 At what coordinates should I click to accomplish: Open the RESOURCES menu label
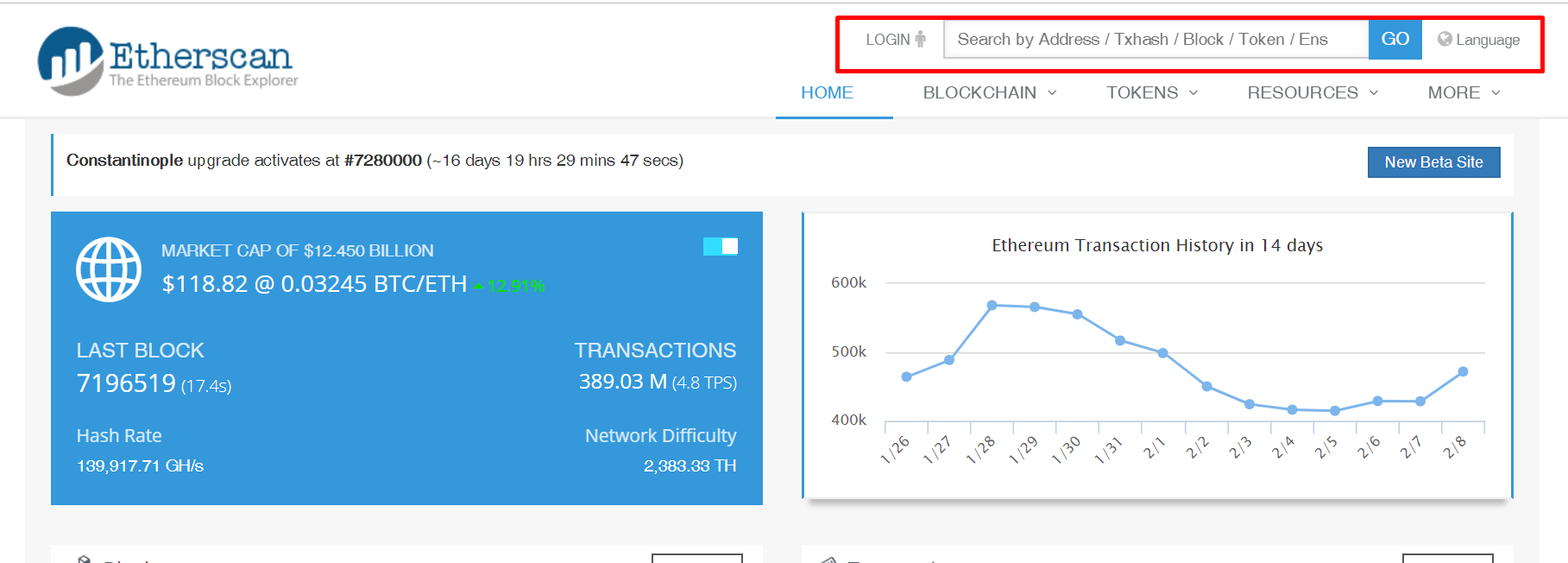[1302, 92]
